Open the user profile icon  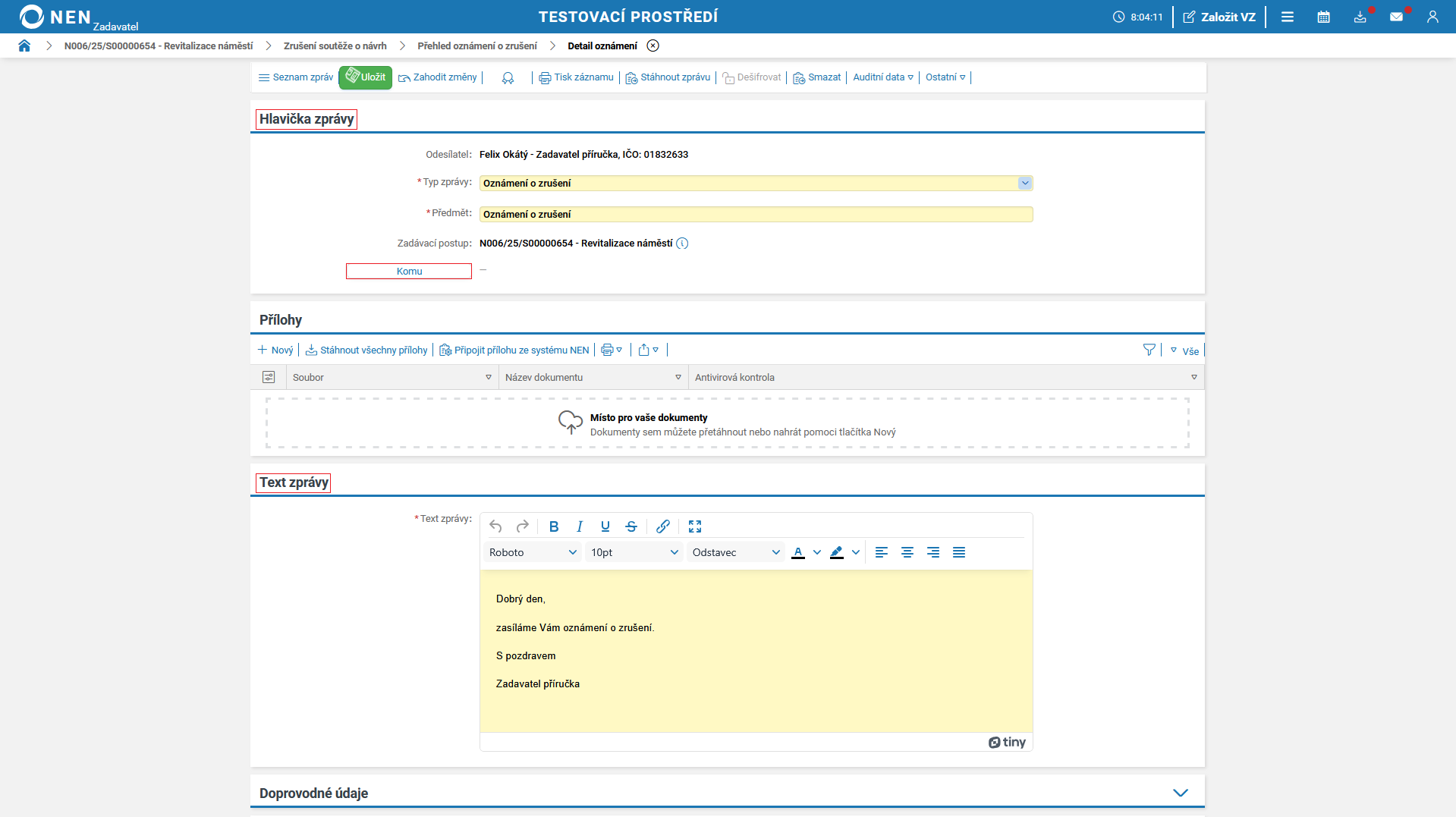pyautogui.click(x=1432, y=17)
